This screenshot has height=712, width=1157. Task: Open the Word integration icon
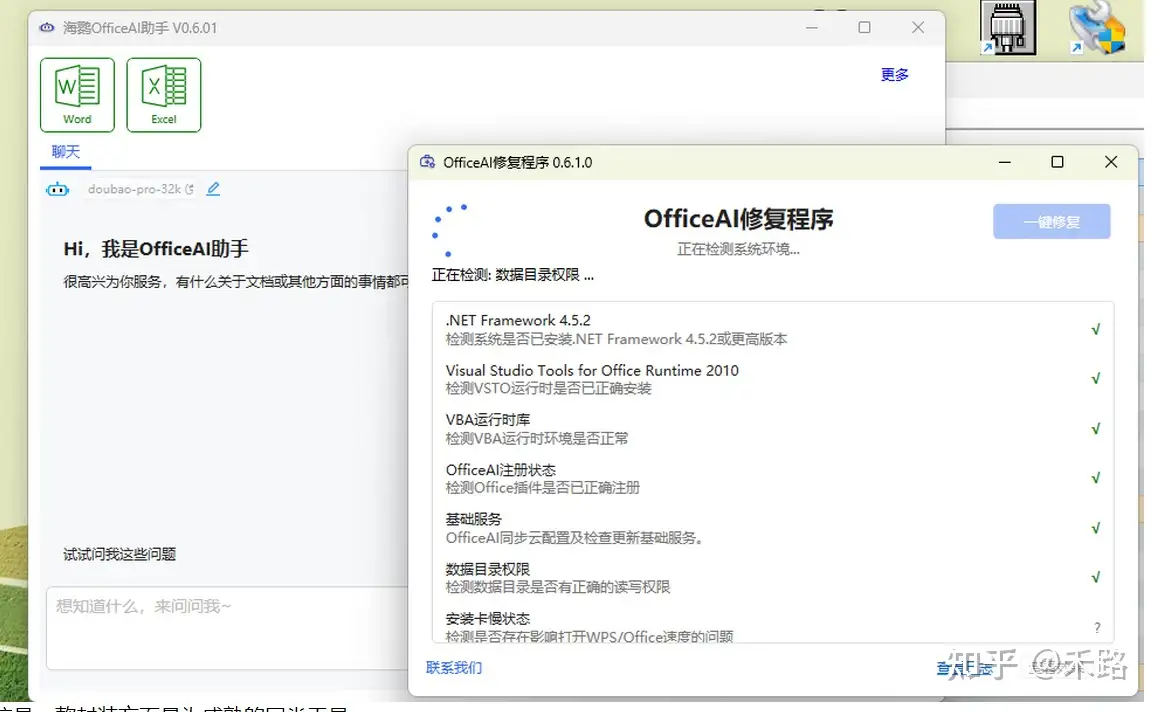(77, 94)
